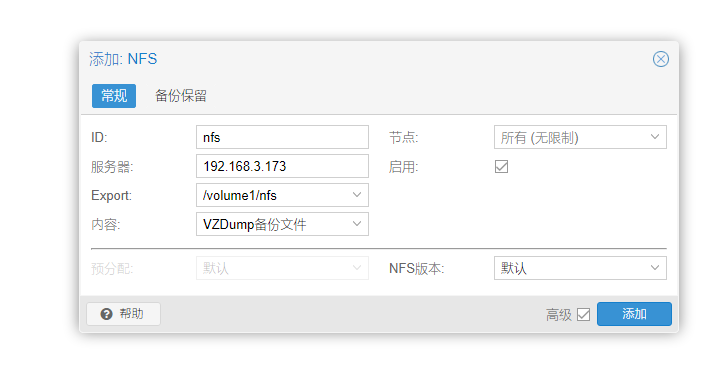
Task: Toggle the 启用 checkbox
Action: coord(501,166)
